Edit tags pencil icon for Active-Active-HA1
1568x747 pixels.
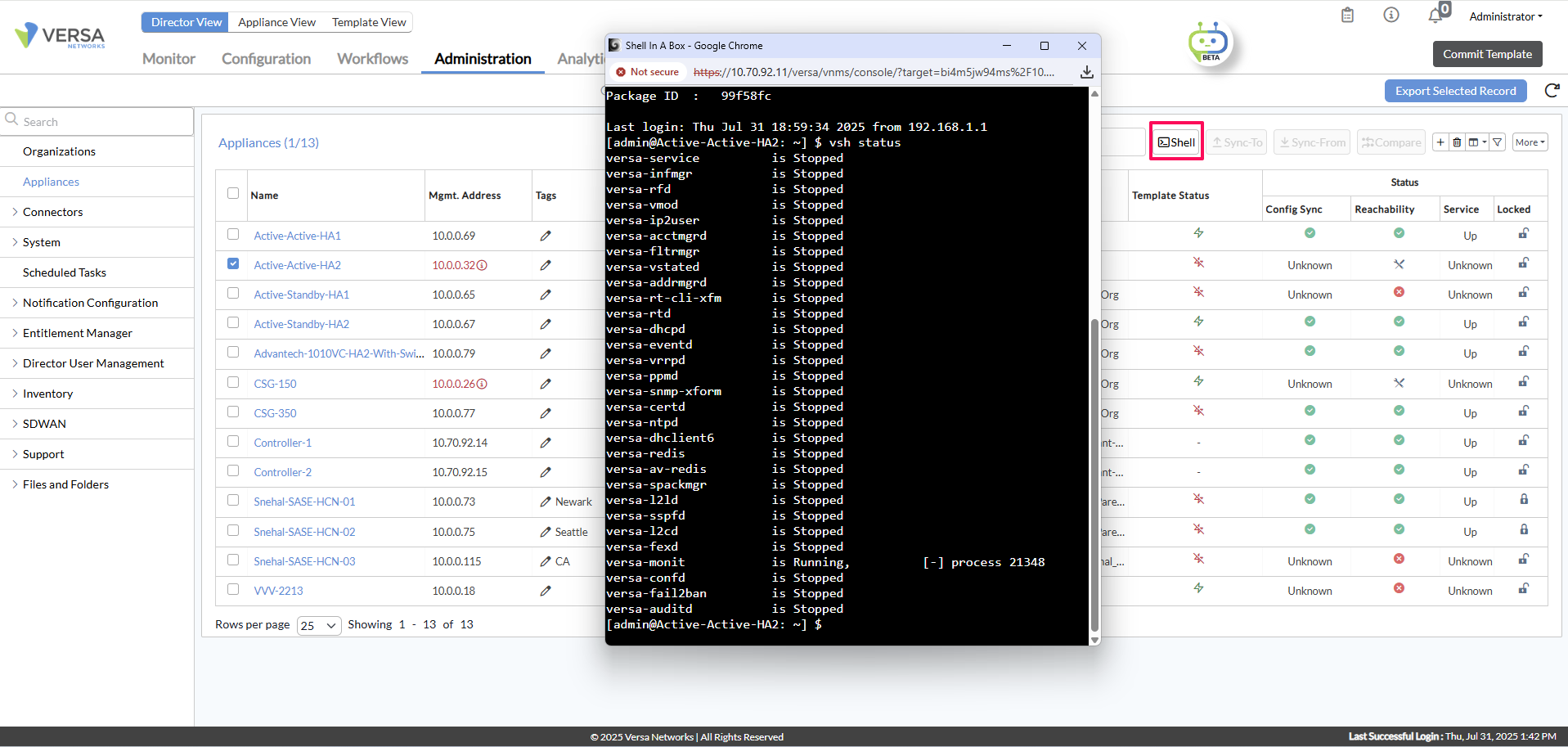click(x=546, y=236)
